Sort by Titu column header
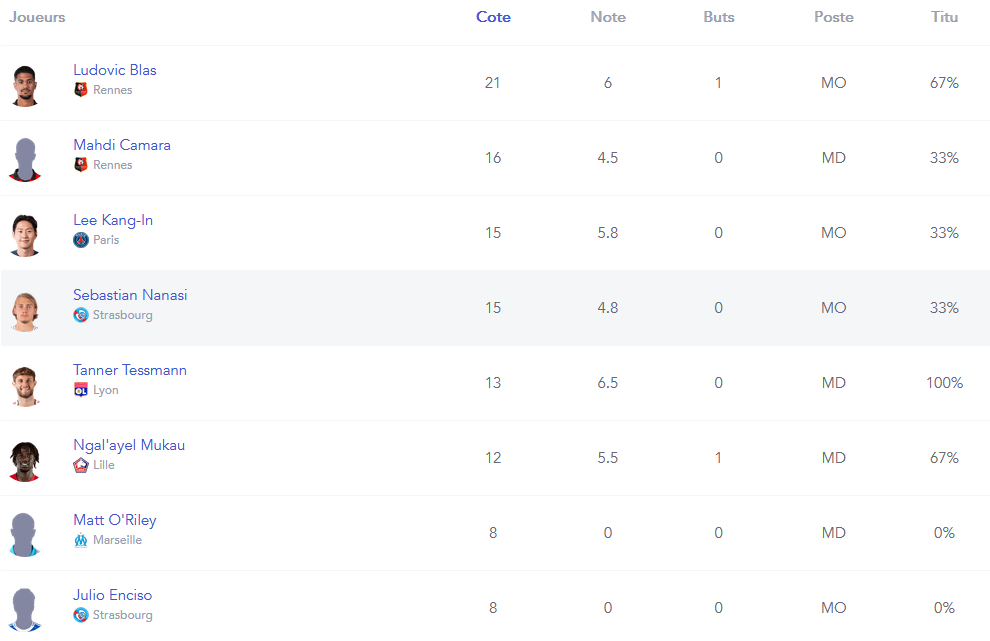This screenshot has height=641, width=990. coord(944,17)
